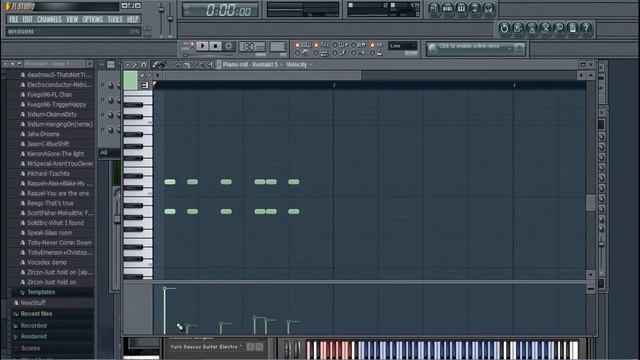Open browser item Fuego96-FL Chan
640x360 pixels.
click(49, 94)
